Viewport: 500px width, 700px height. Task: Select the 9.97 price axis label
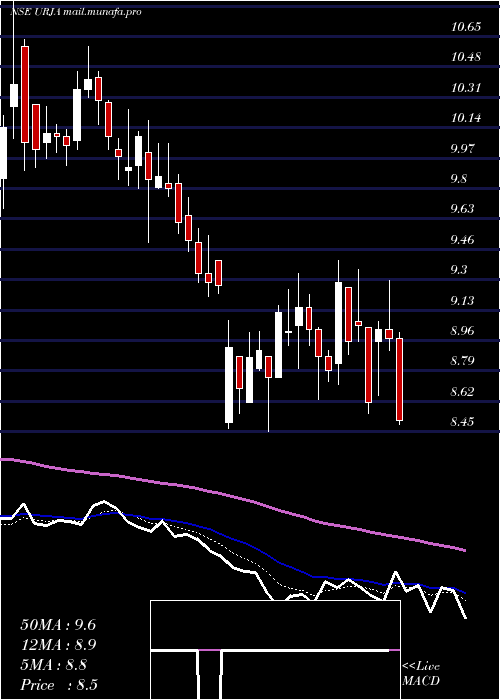point(463,149)
